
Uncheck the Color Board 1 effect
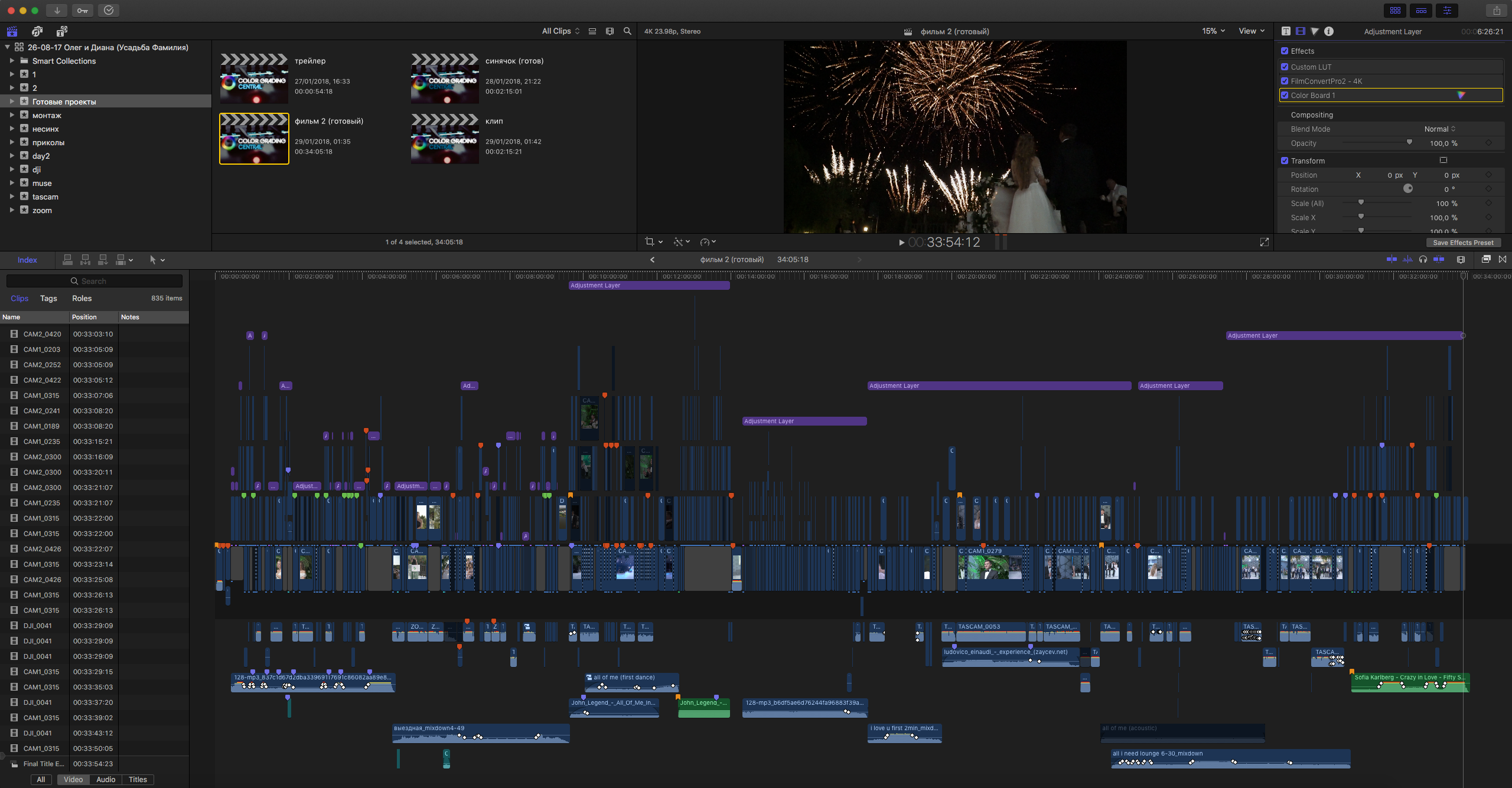[x=1284, y=95]
